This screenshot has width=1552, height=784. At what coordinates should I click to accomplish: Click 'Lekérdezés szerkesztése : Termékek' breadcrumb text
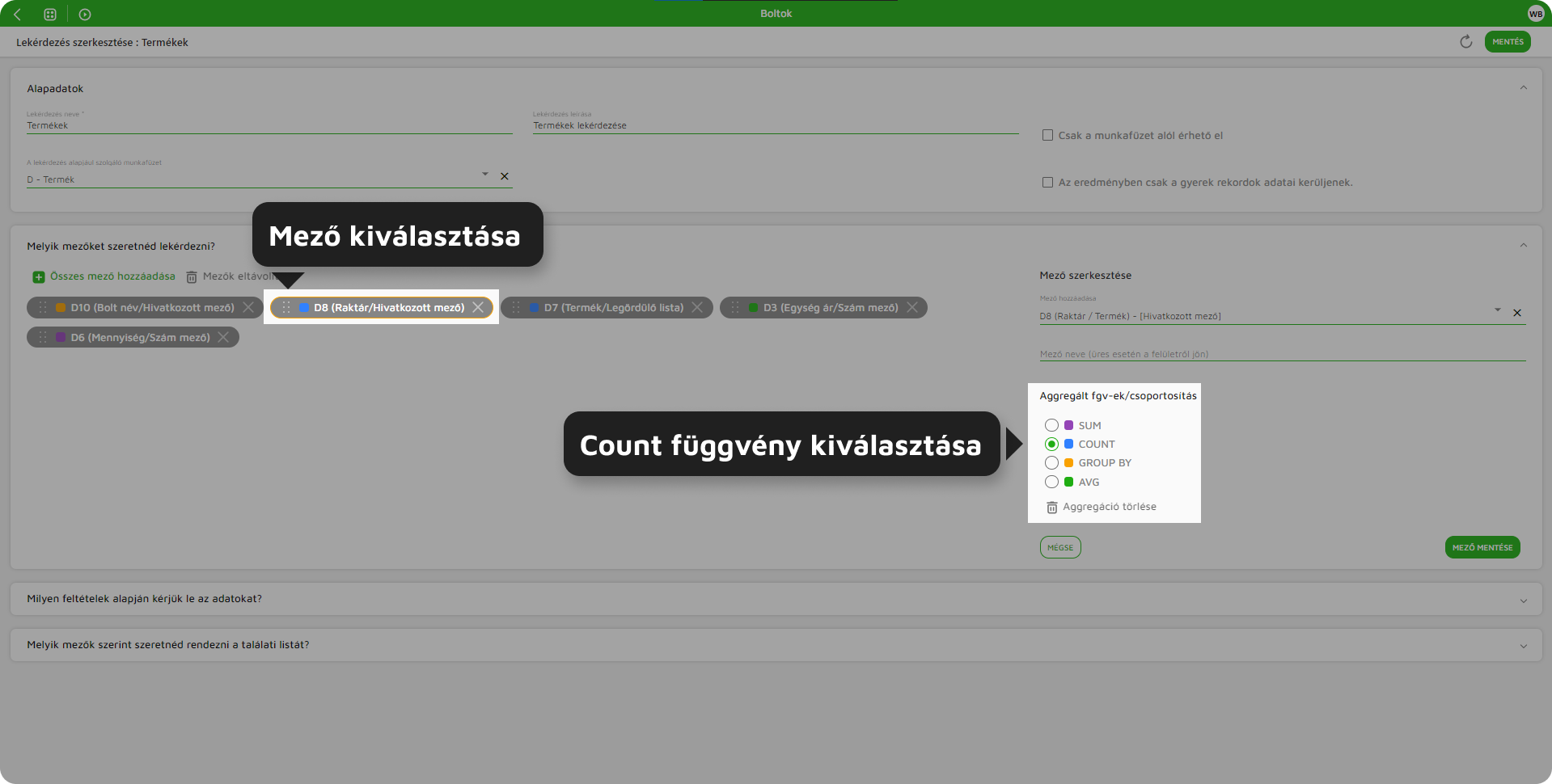[x=102, y=42]
